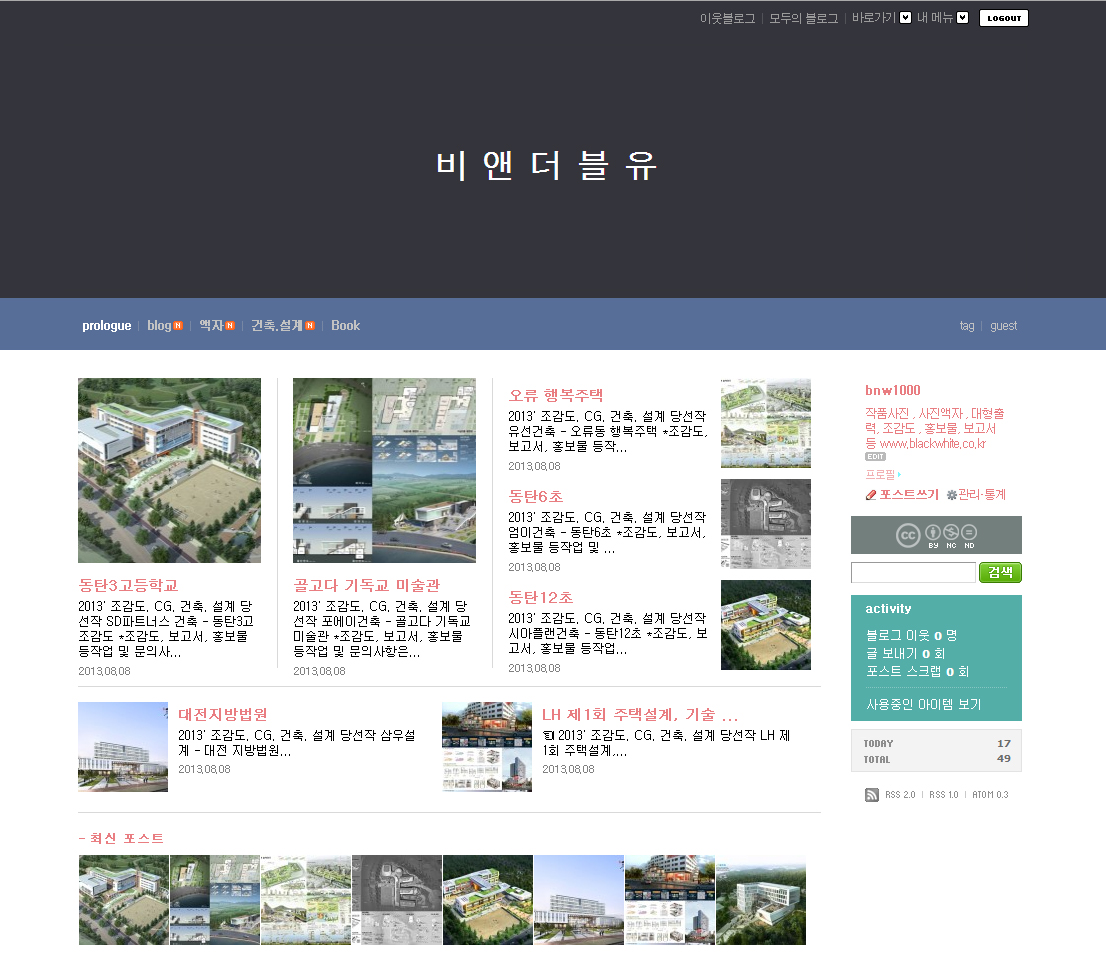Open the prologue tab

(x=106, y=326)
